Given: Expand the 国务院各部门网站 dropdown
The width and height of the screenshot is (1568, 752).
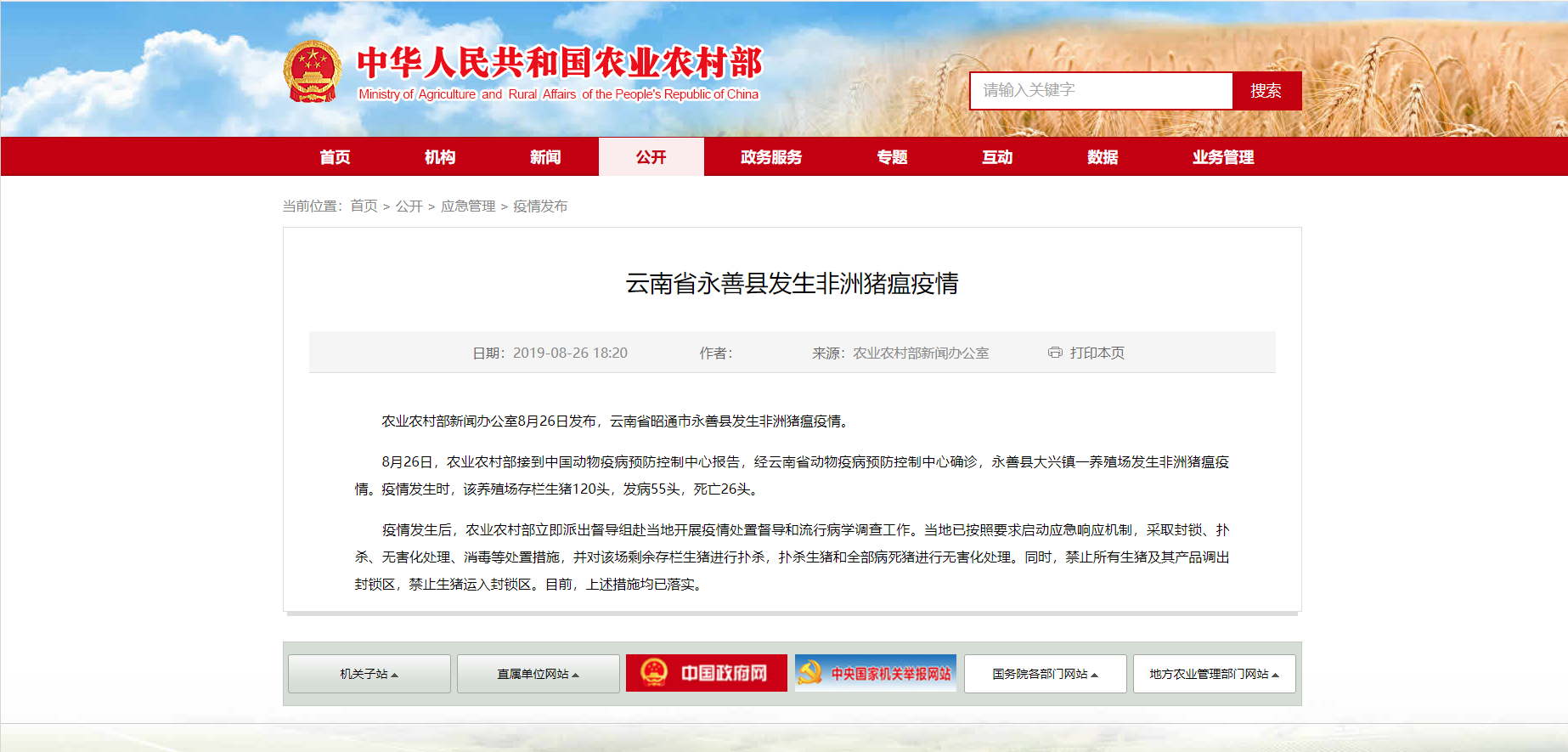Looking at the screenshot, I should (1045, 674).
